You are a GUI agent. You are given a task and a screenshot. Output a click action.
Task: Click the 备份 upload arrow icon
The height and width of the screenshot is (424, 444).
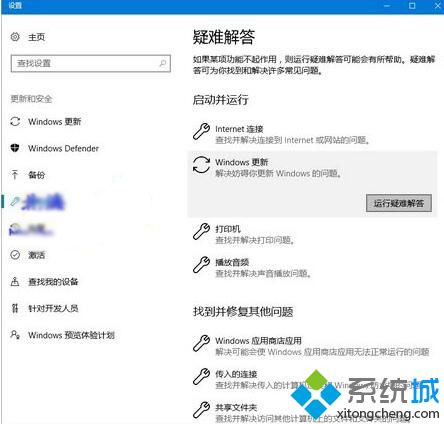tap(15, 174)
